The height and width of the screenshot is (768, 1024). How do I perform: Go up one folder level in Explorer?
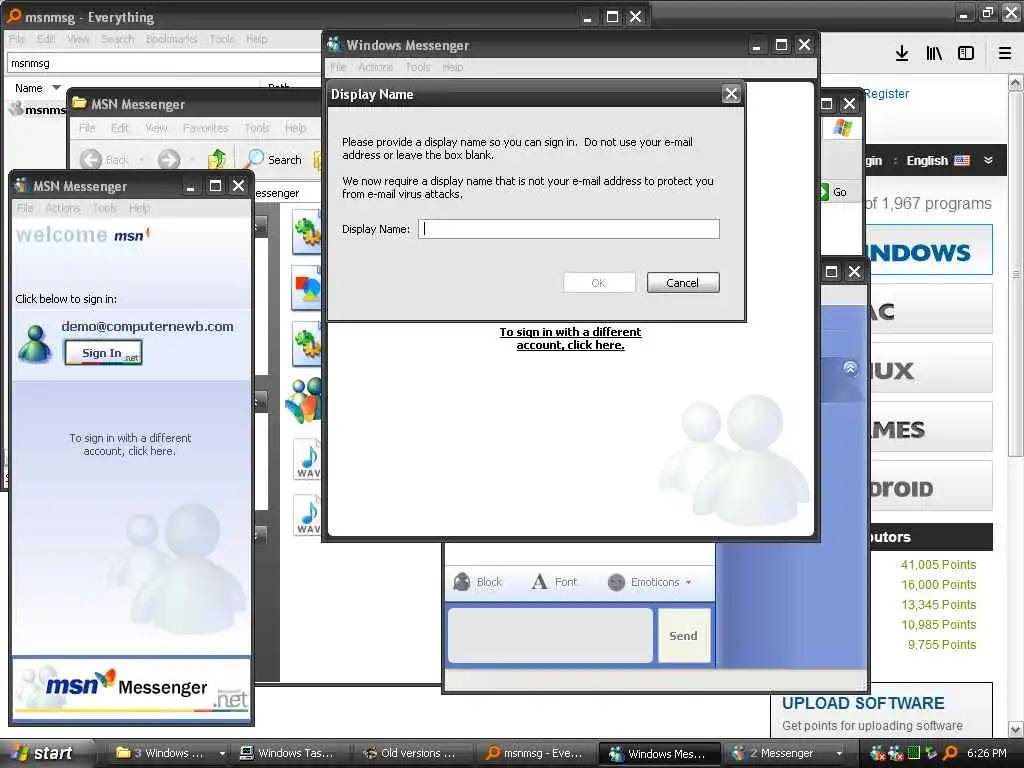tap(217, 159)
